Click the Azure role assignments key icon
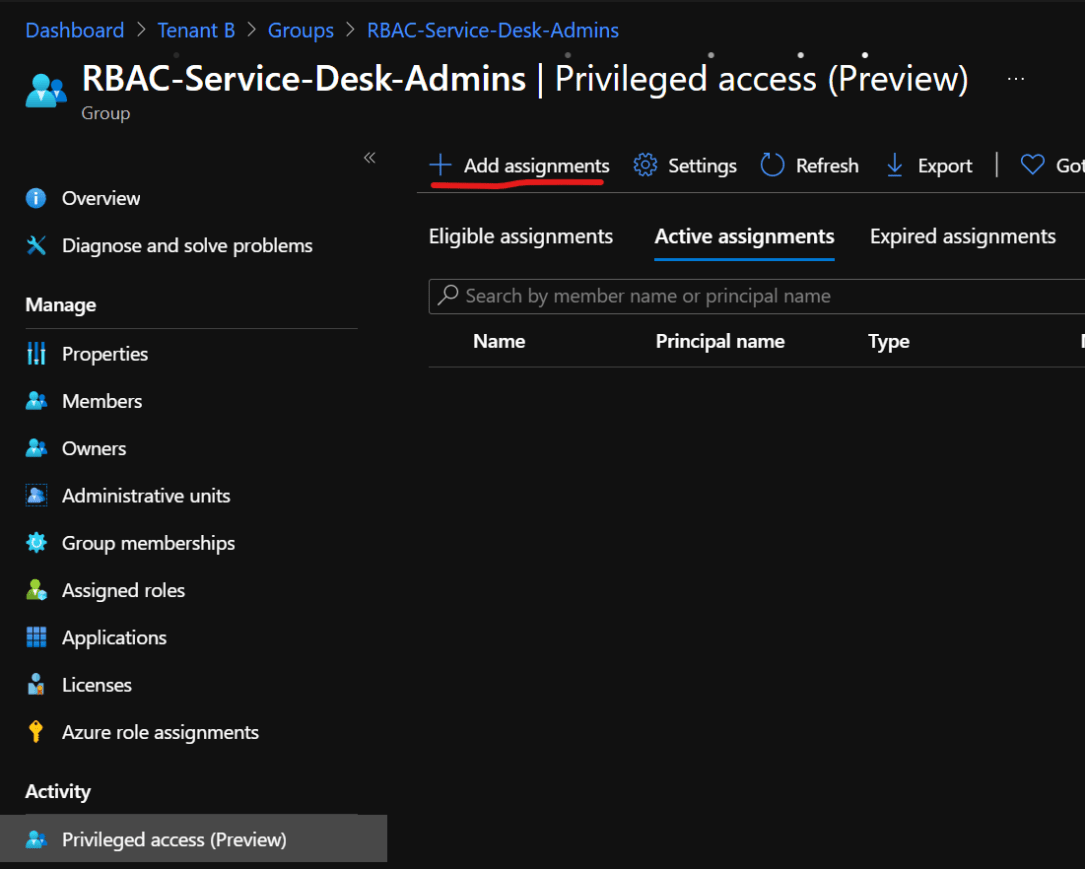 pyautogui.click(x=36, y=731)
